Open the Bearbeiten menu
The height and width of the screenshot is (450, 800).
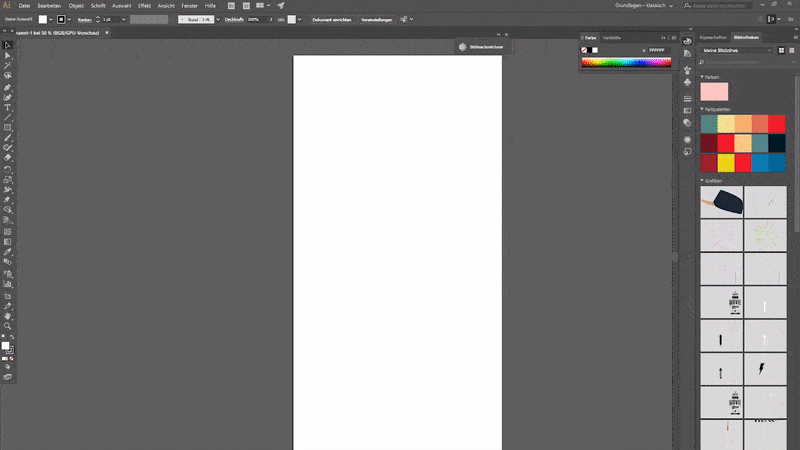pos(49,6)
